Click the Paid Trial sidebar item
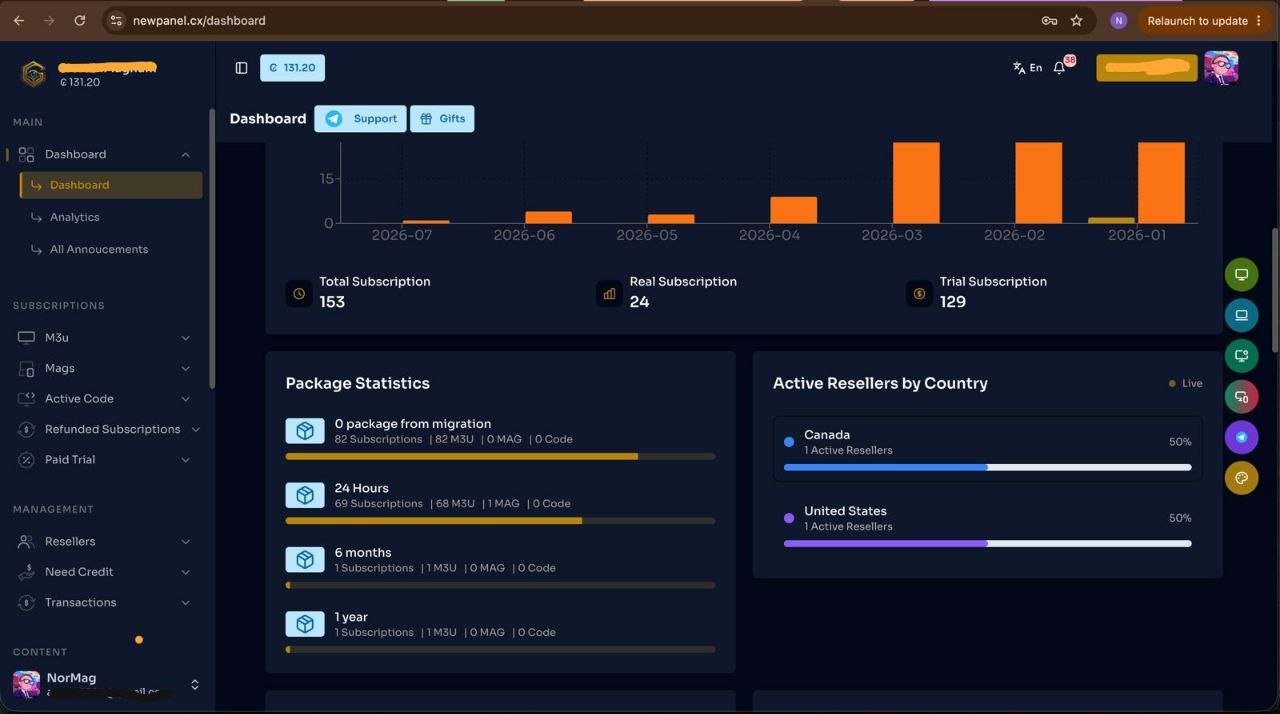Screen dimensions: 1280x714 (104, 460)
